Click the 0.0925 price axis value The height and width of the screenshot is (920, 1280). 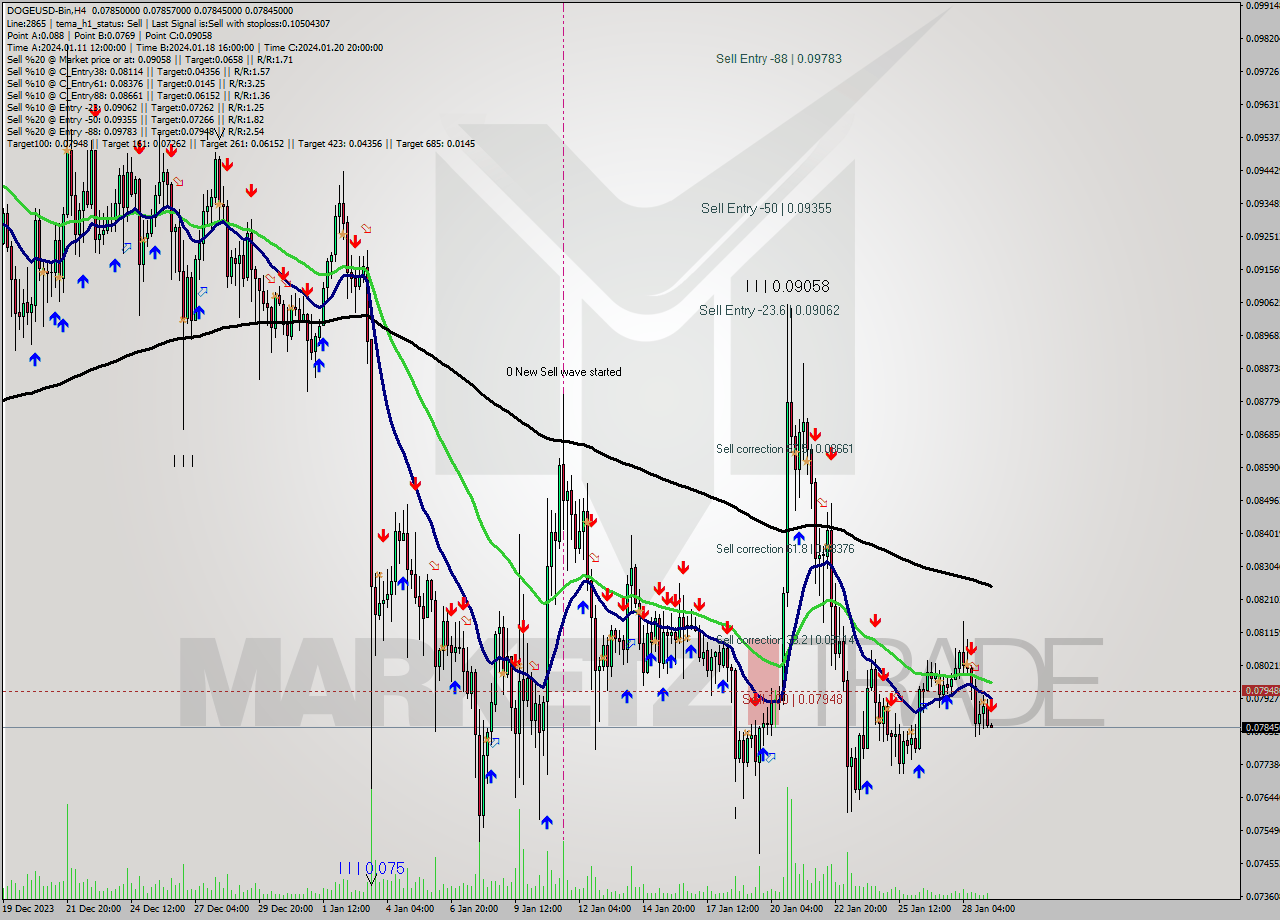(1262, 236)
